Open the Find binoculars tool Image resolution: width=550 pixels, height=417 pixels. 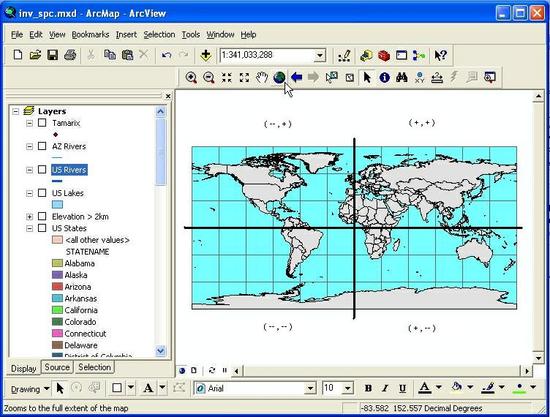coord(402,77)
